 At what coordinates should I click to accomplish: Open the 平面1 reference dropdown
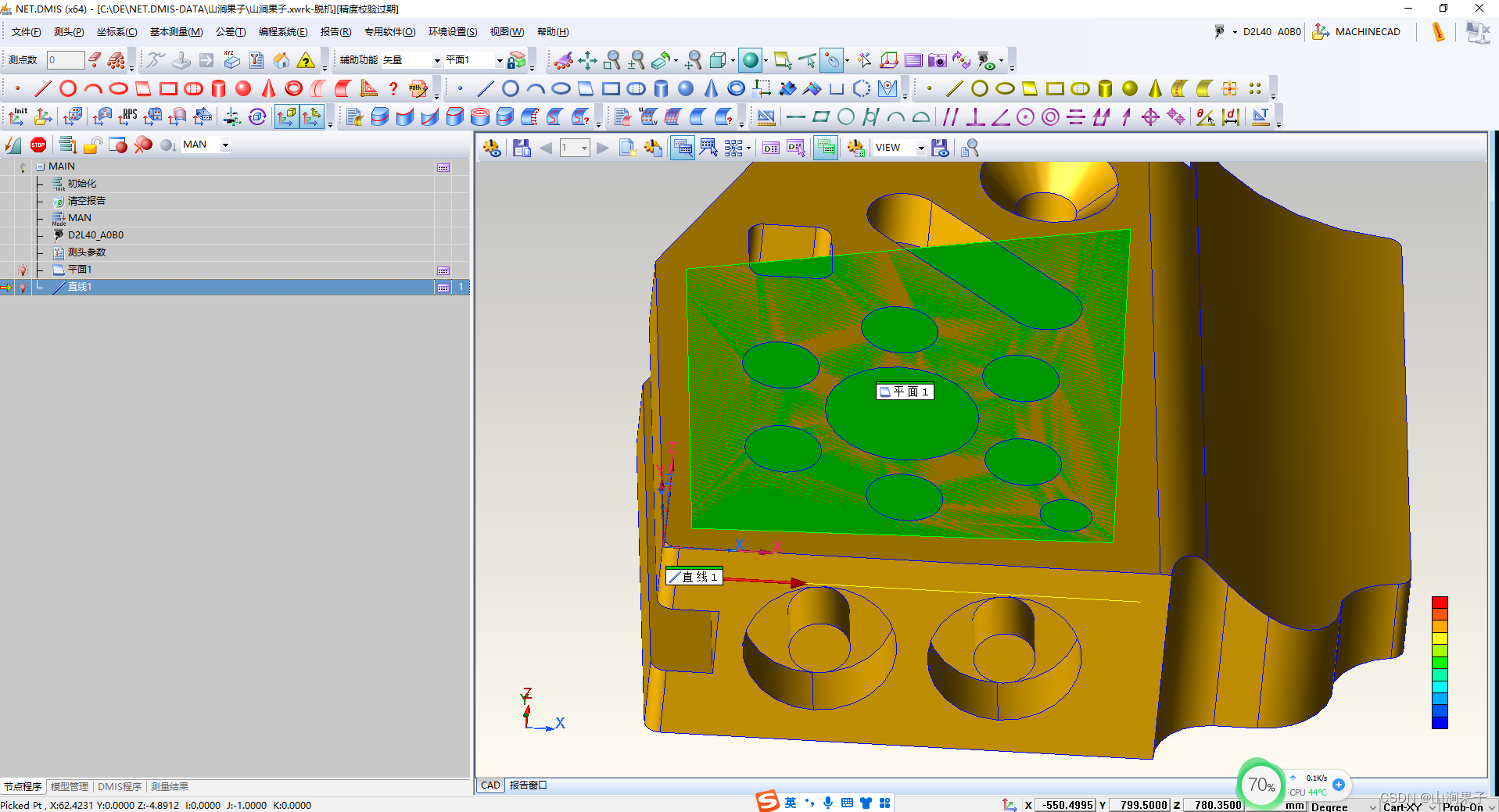[x=500, y=60]
